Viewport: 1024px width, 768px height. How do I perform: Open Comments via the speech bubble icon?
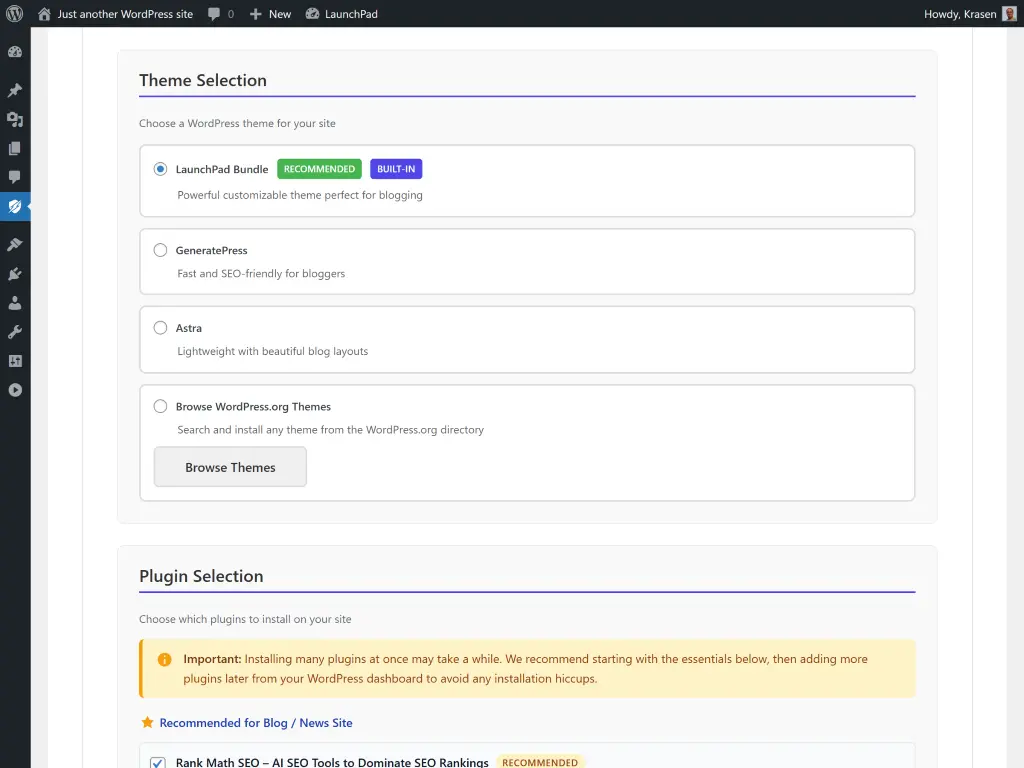click(x=15, y=177)
